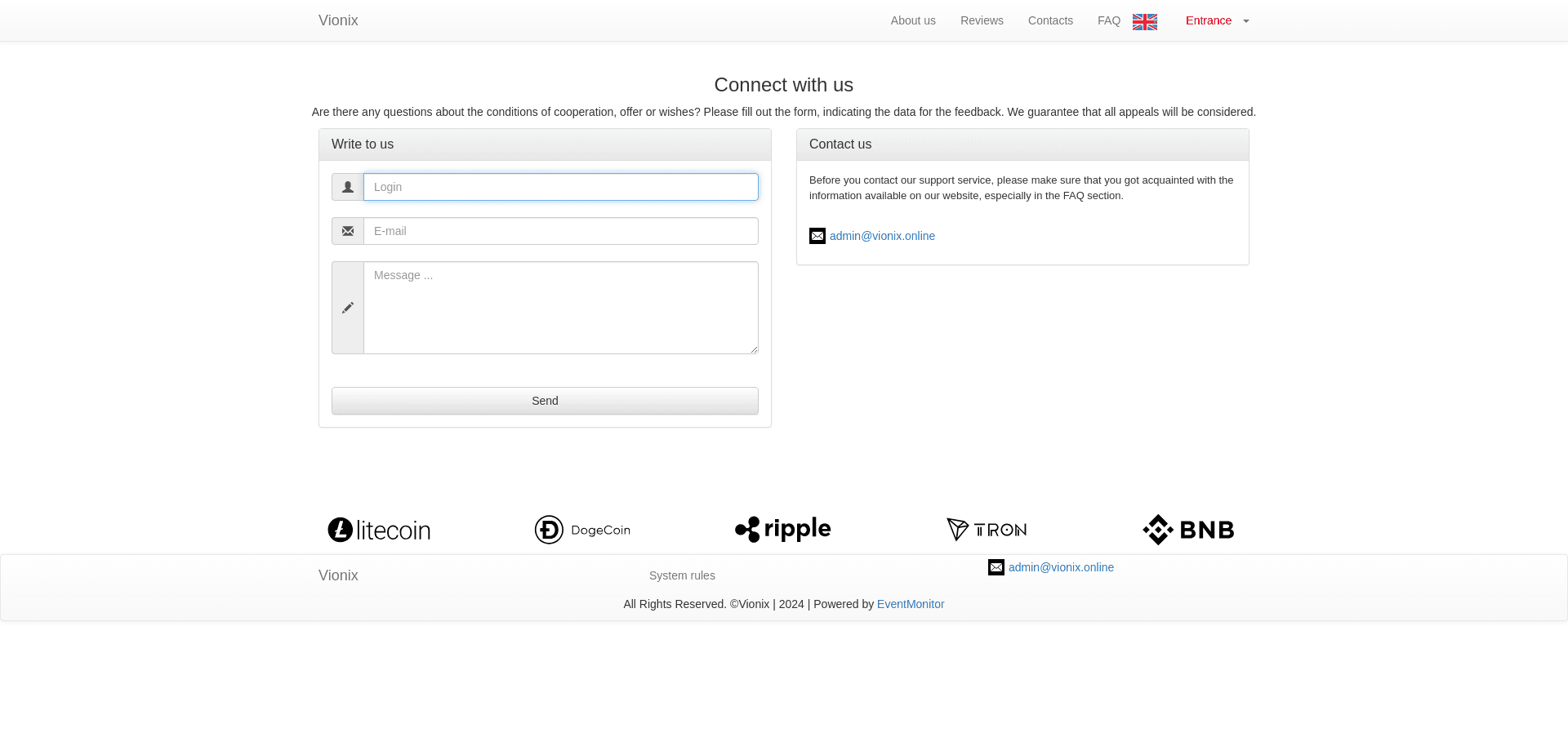Click the pencil icon next to the message box

[x=347, y=308]
